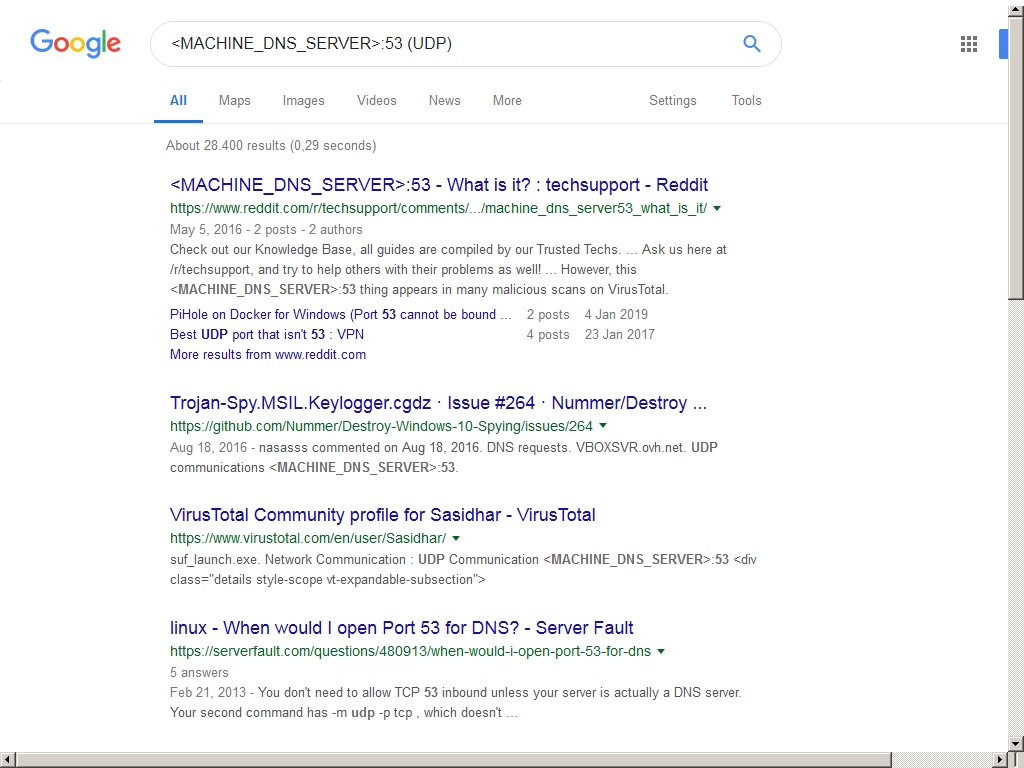Switch to the Maps tab
1024x768 pixels.
click(234, 101)
